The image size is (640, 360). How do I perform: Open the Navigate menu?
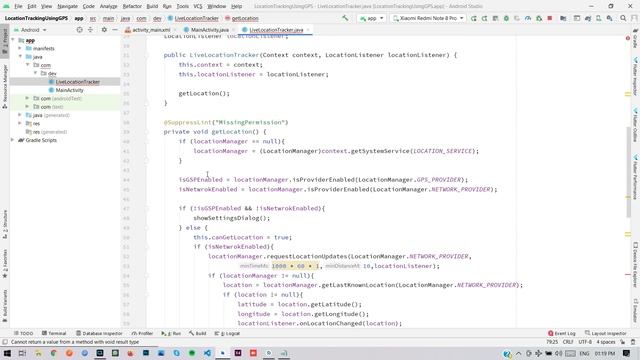click(x=67, y=7)
